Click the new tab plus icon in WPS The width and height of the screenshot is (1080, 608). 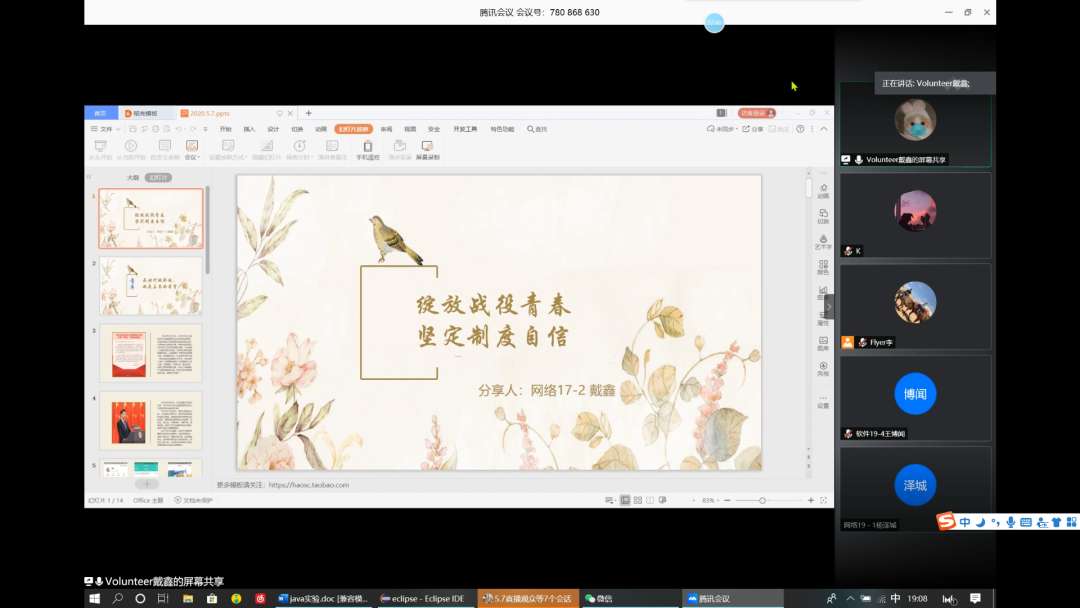coord(309,113)
